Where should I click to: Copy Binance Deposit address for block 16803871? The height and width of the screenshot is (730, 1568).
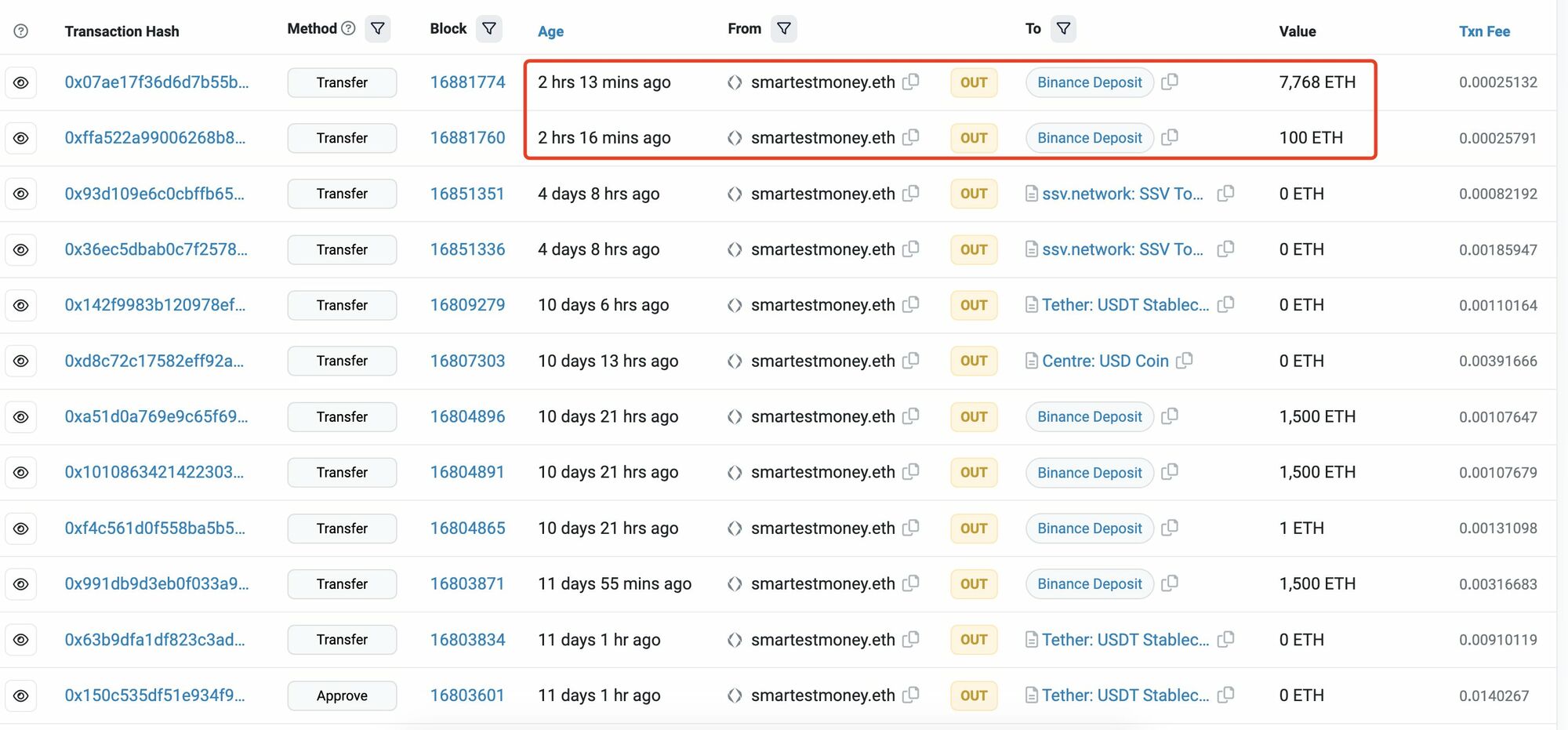coord(1170,583)
